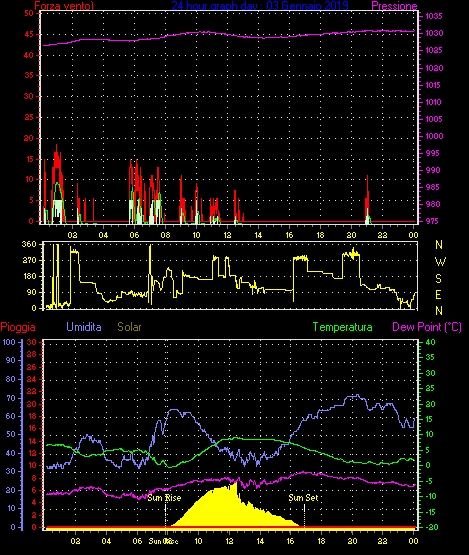Select the 1010 pressure axis value
The image size is (469, 555).
click(434, 102)
